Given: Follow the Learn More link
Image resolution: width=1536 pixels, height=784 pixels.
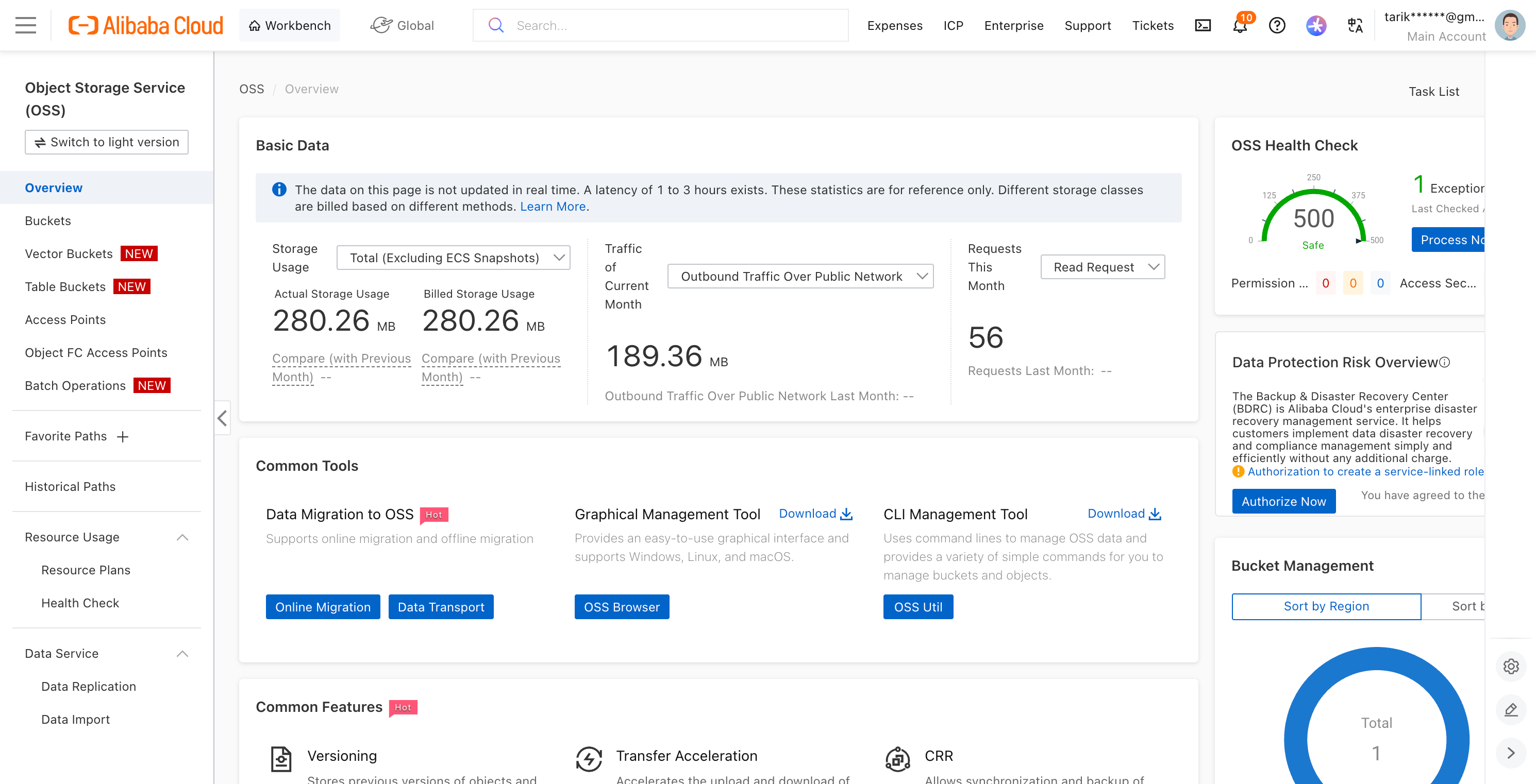Looking at the screenshot, I should click(x=553, y=206).
